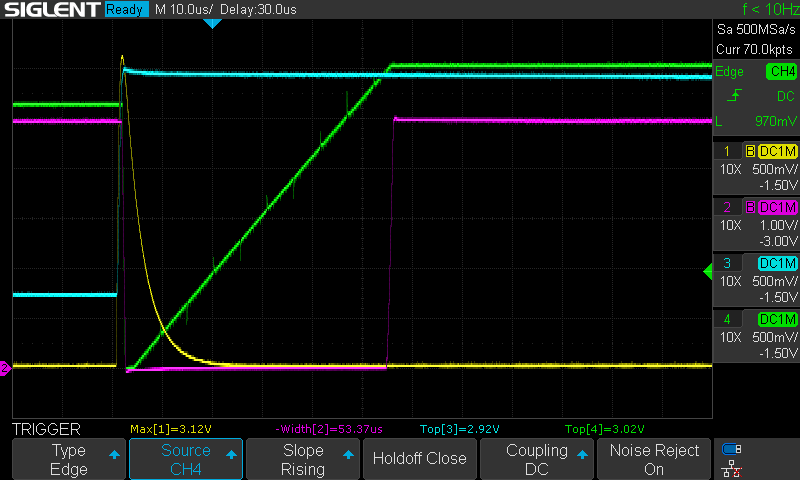Click the green trigger level arrow

pyautogui.click(x=707, y=270)
